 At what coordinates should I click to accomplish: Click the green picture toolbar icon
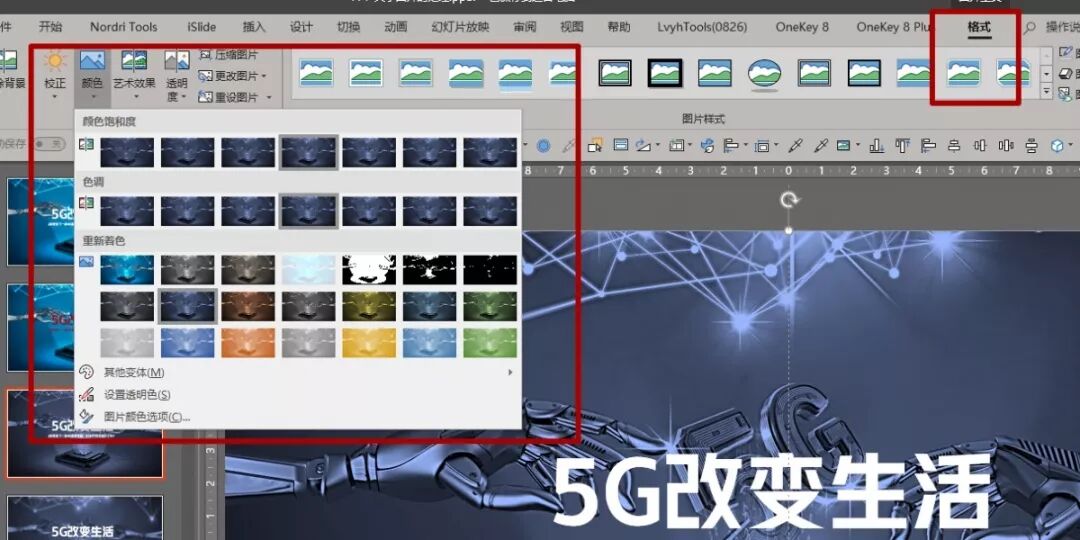pos(842,145)
